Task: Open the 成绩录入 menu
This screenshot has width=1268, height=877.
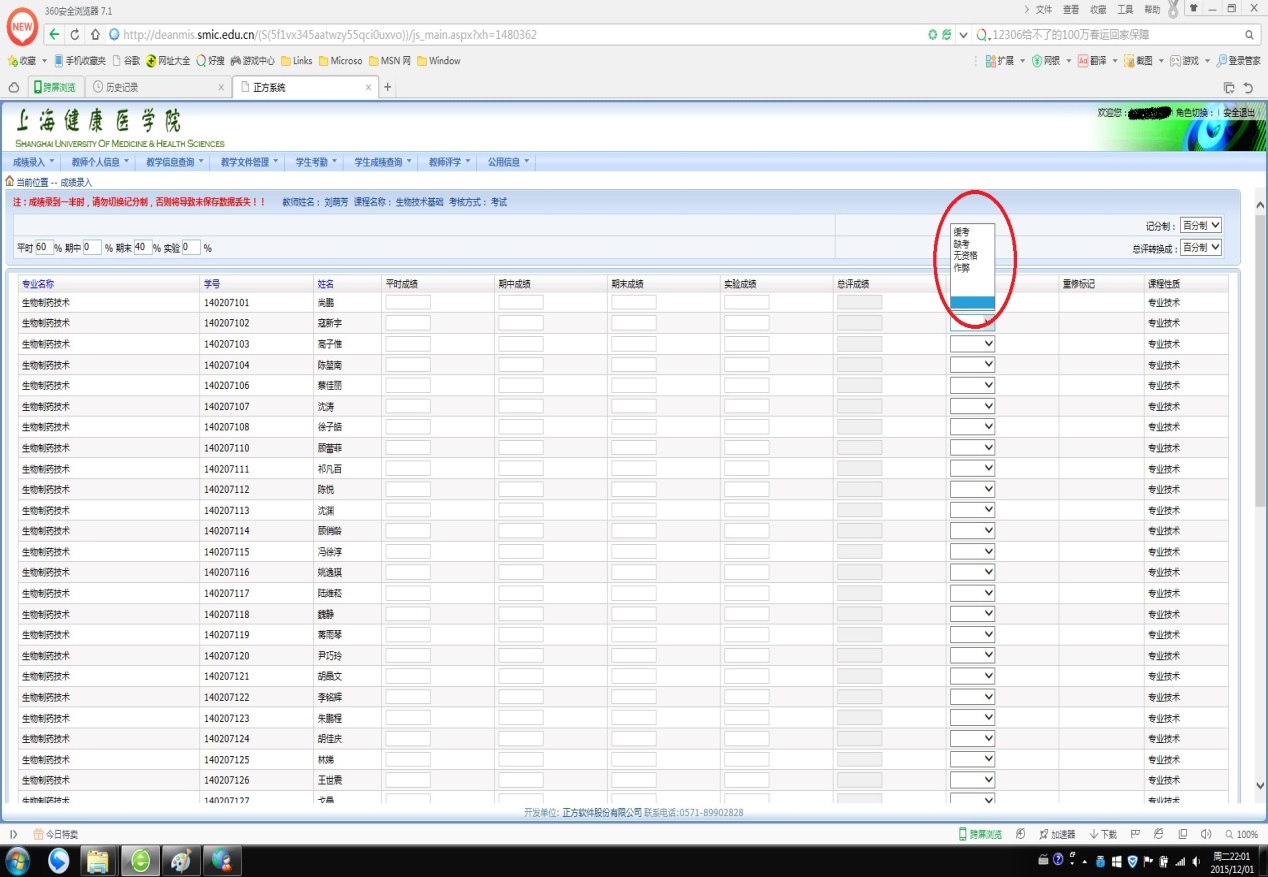Action: (x=34, y=161)
